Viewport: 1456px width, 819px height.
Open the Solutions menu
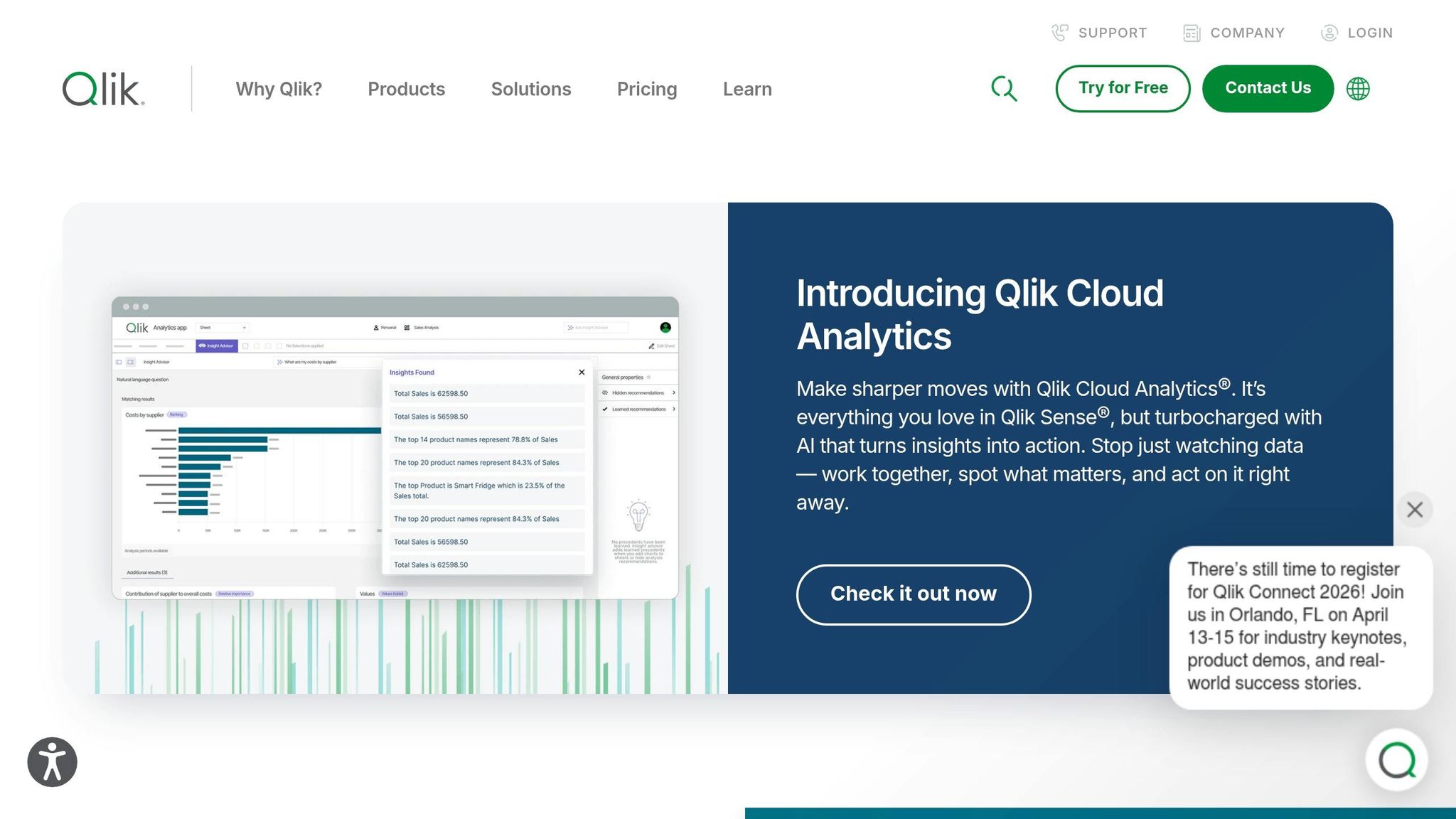[531, 89]
